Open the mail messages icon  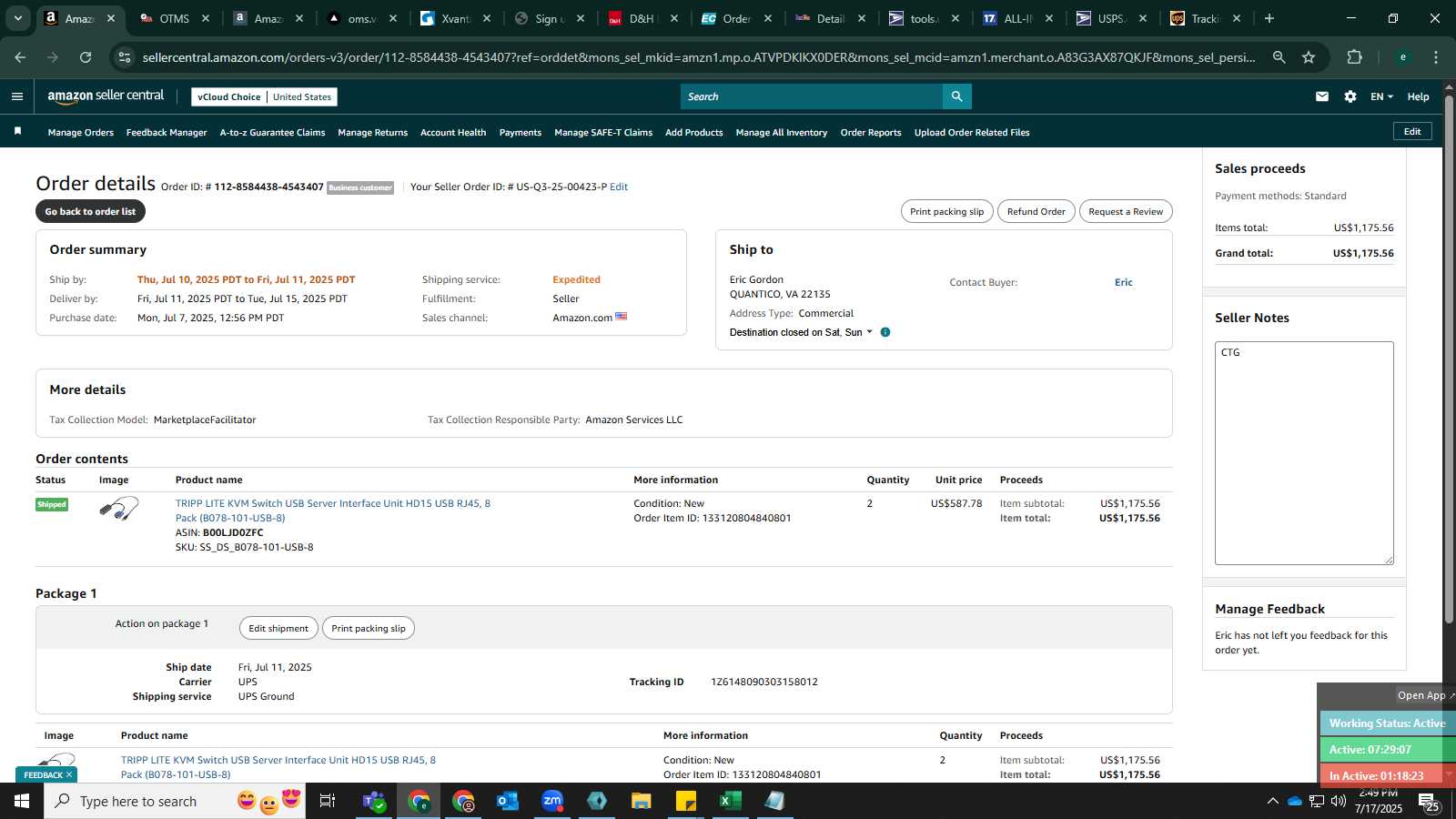pyautogui.click(x=1322, y=96)
